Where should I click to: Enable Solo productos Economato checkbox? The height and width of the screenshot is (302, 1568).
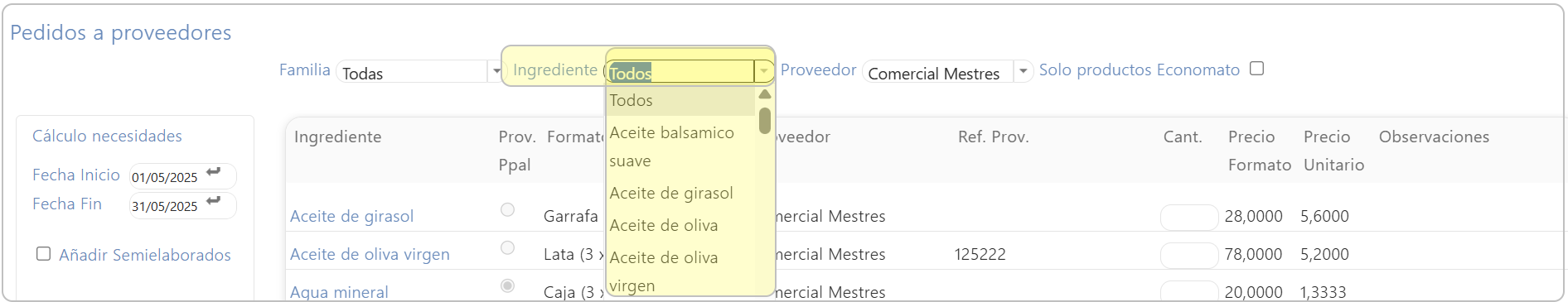[x=1256, y=69]
